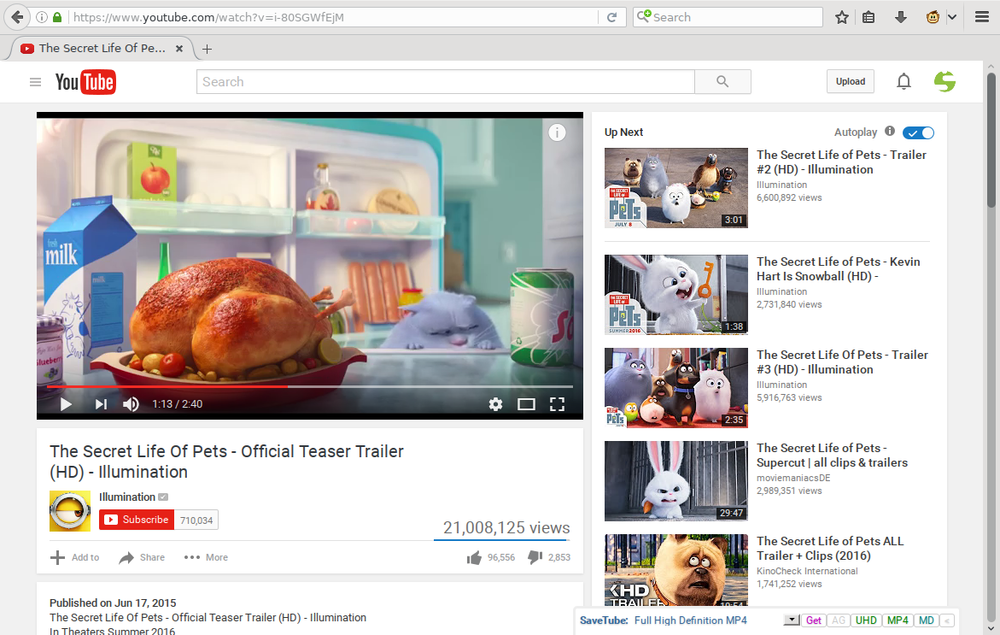Screen dimensions: 1000x635
Task: Click the site information icon in address bar
Action: (x=41, y=17)
